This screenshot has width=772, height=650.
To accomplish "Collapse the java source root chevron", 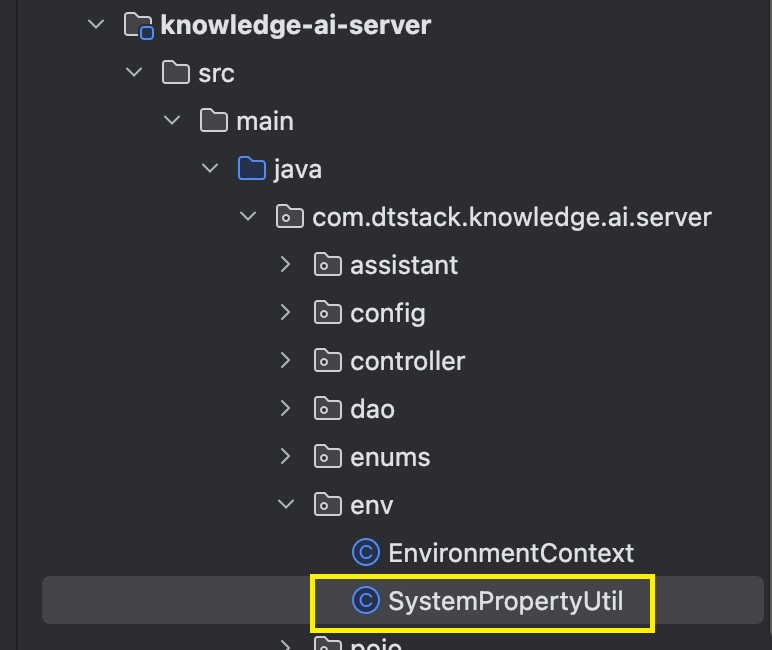I will tap(210, 168).
